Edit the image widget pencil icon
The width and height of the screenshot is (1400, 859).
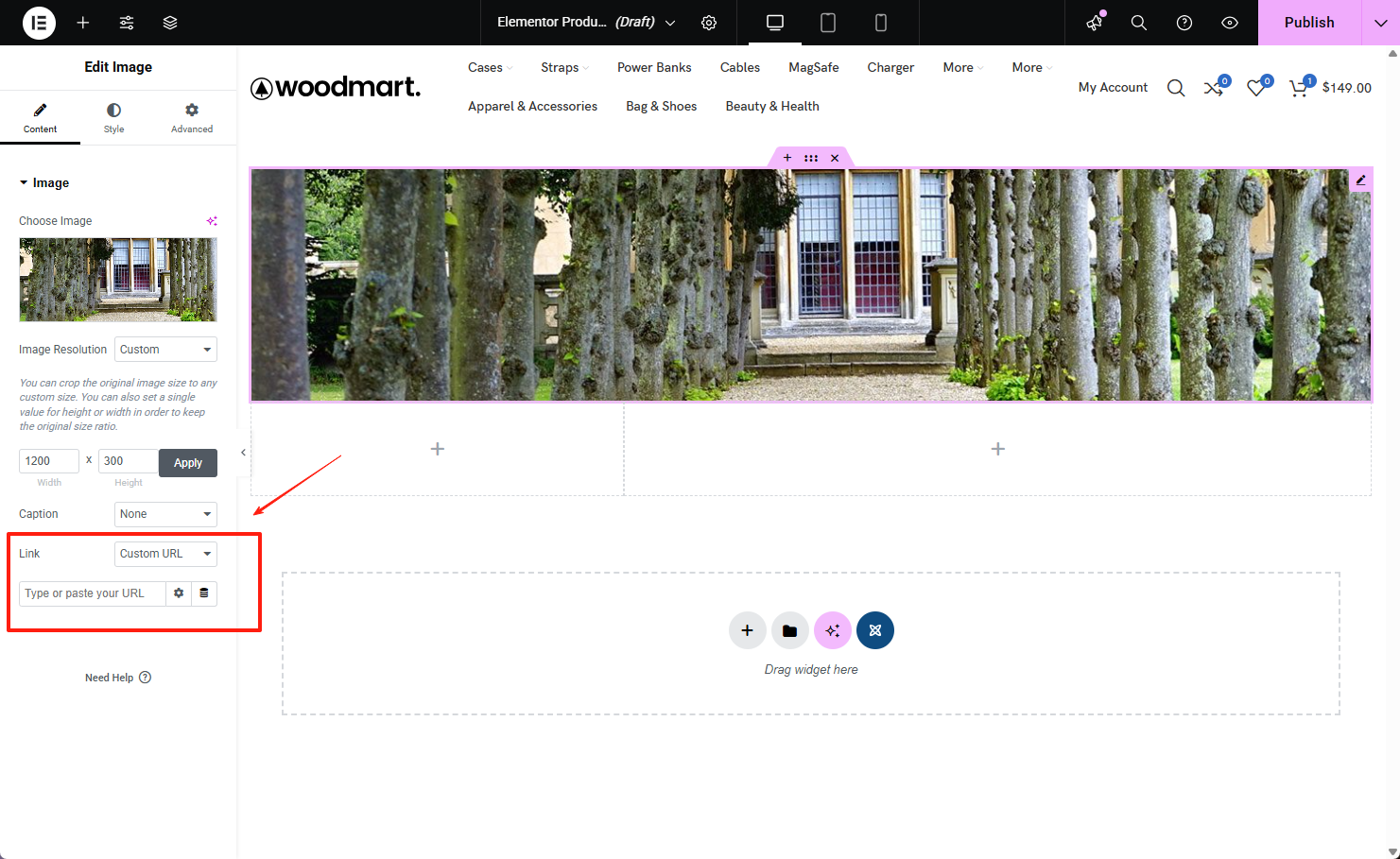click(1360, 180)
